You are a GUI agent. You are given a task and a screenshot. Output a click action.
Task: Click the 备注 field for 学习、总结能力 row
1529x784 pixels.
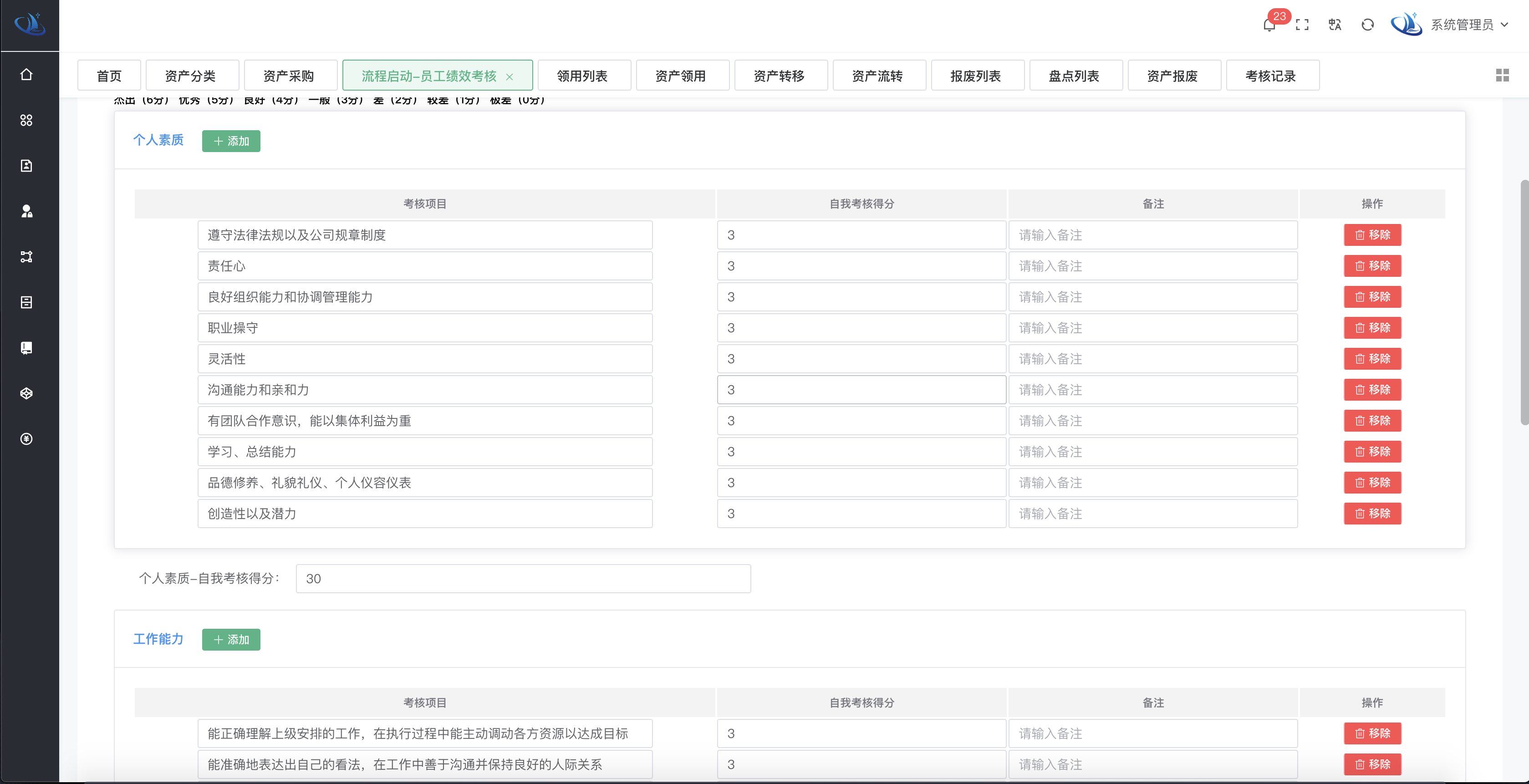coord(1153,452)
